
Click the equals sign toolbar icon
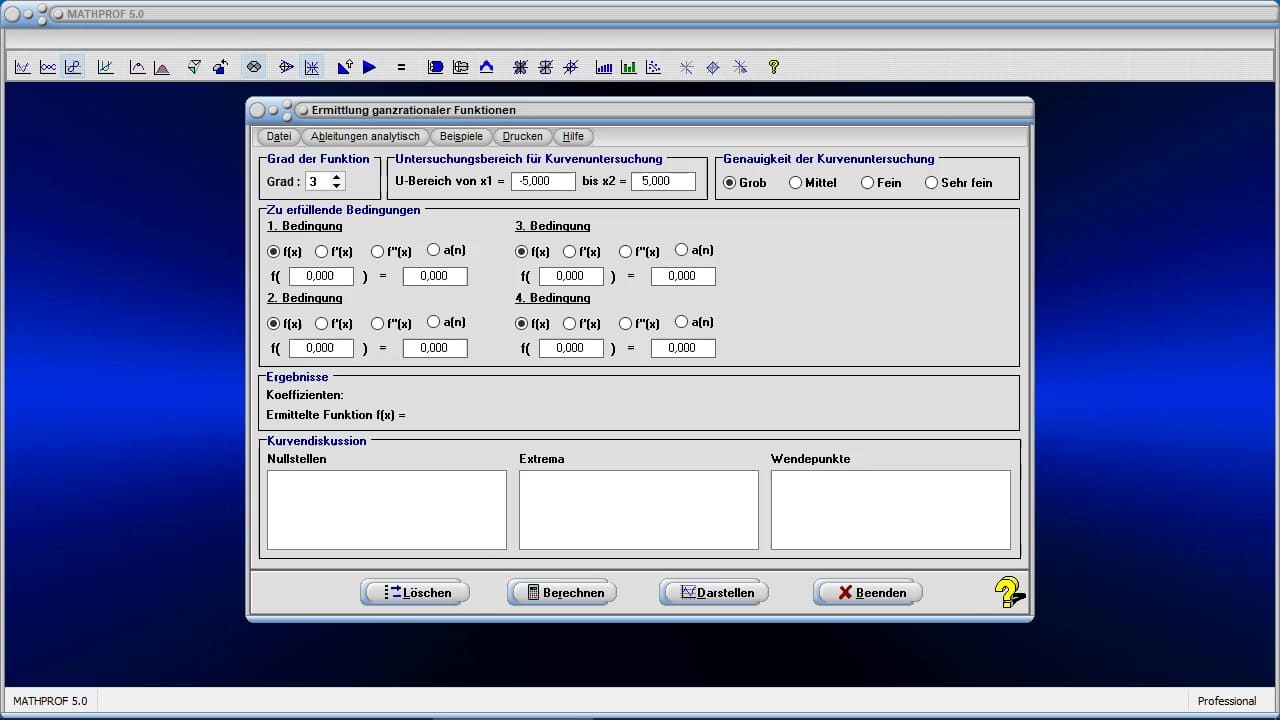click(401, 67)
